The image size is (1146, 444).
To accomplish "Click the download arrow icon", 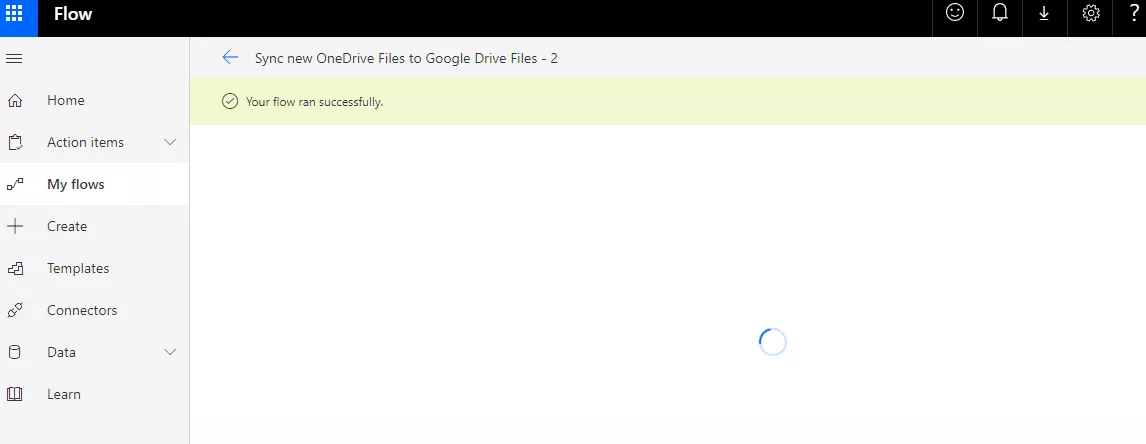I will 1044,14.
